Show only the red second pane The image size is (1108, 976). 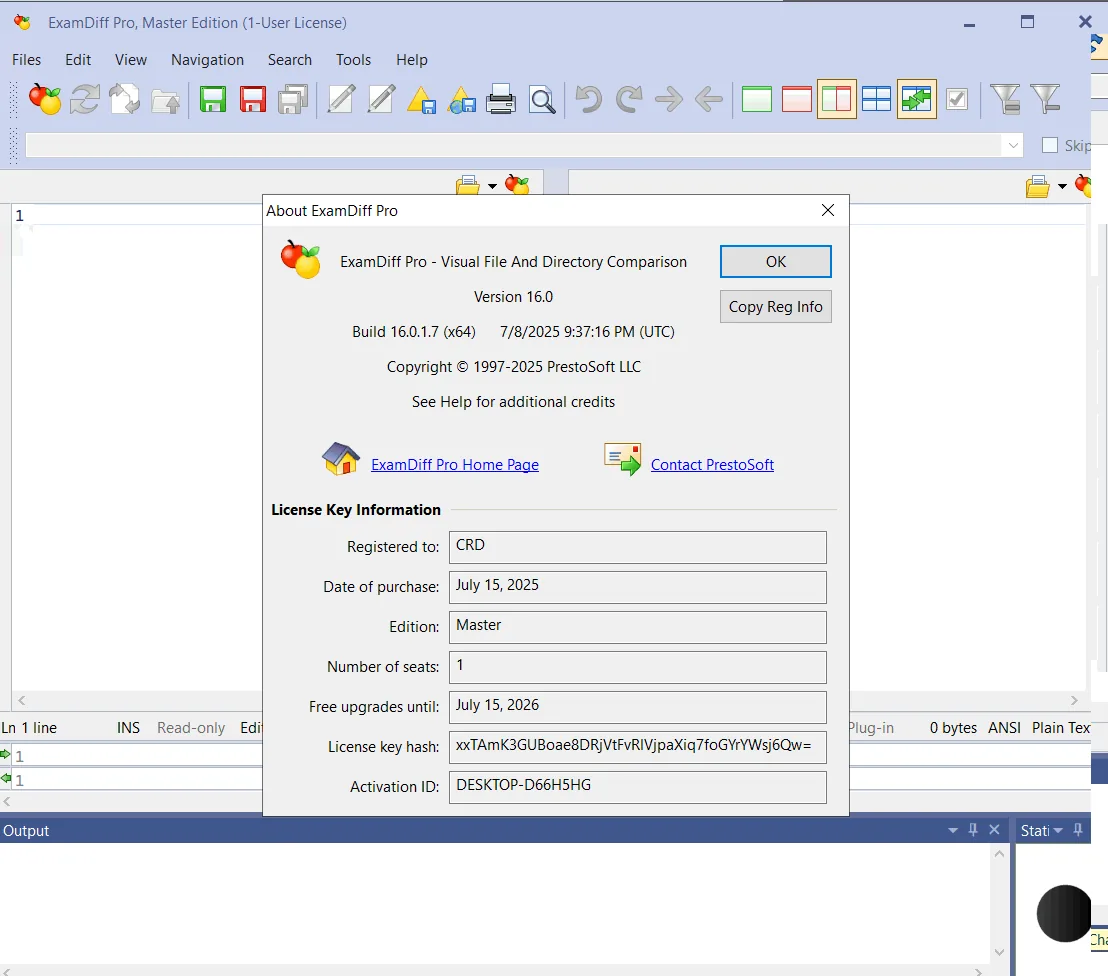coord(797,99)
